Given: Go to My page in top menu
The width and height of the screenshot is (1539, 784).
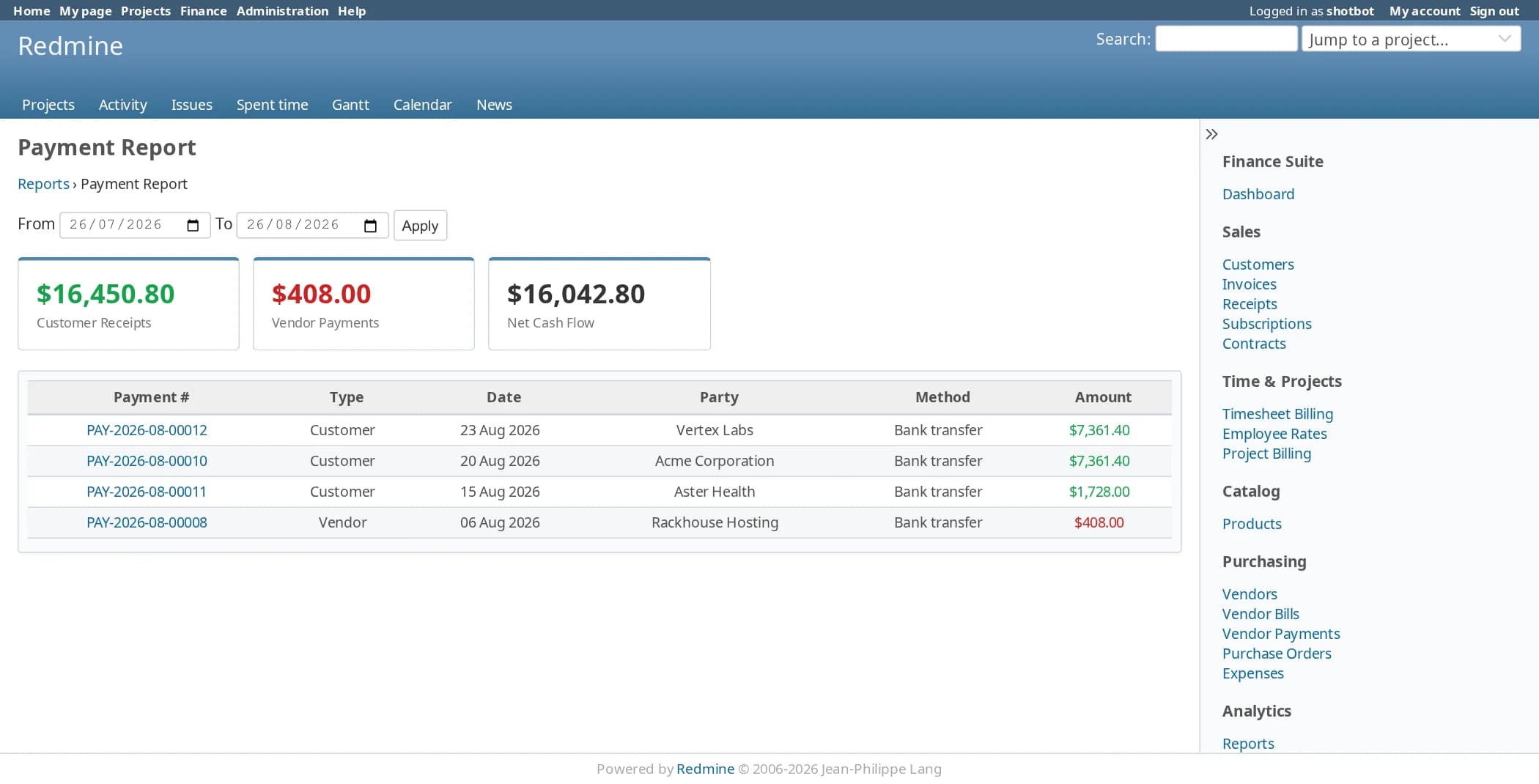Looking at the screenshot, I should coord(86,11).
